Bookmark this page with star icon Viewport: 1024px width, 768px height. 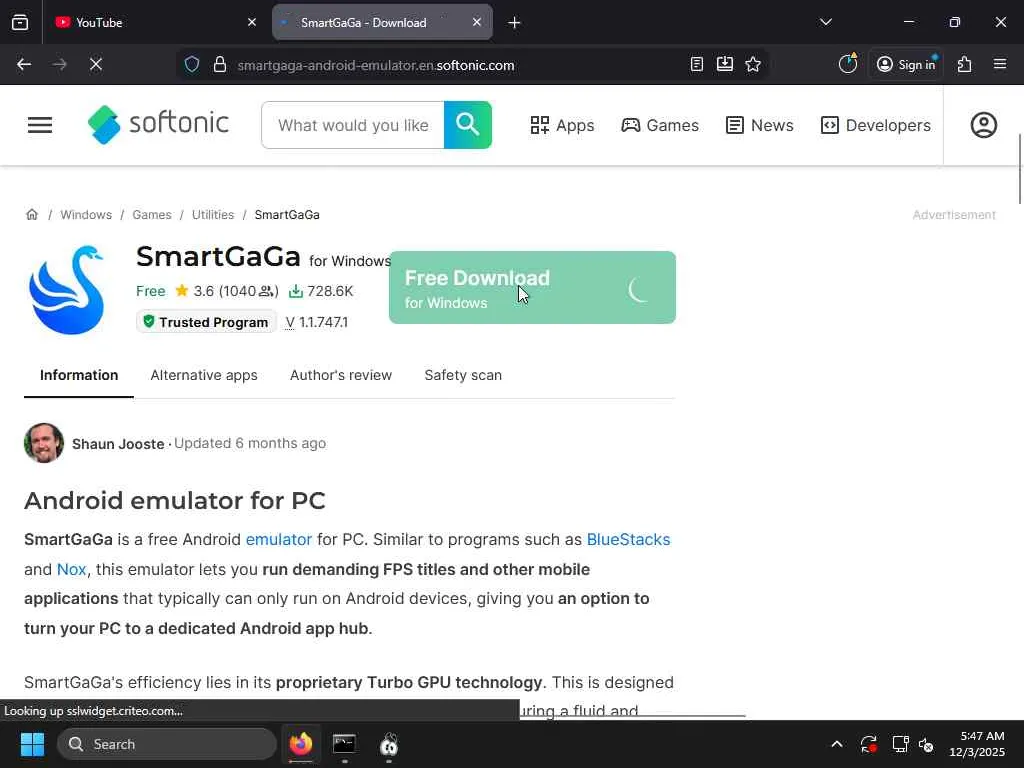(753, 64)
